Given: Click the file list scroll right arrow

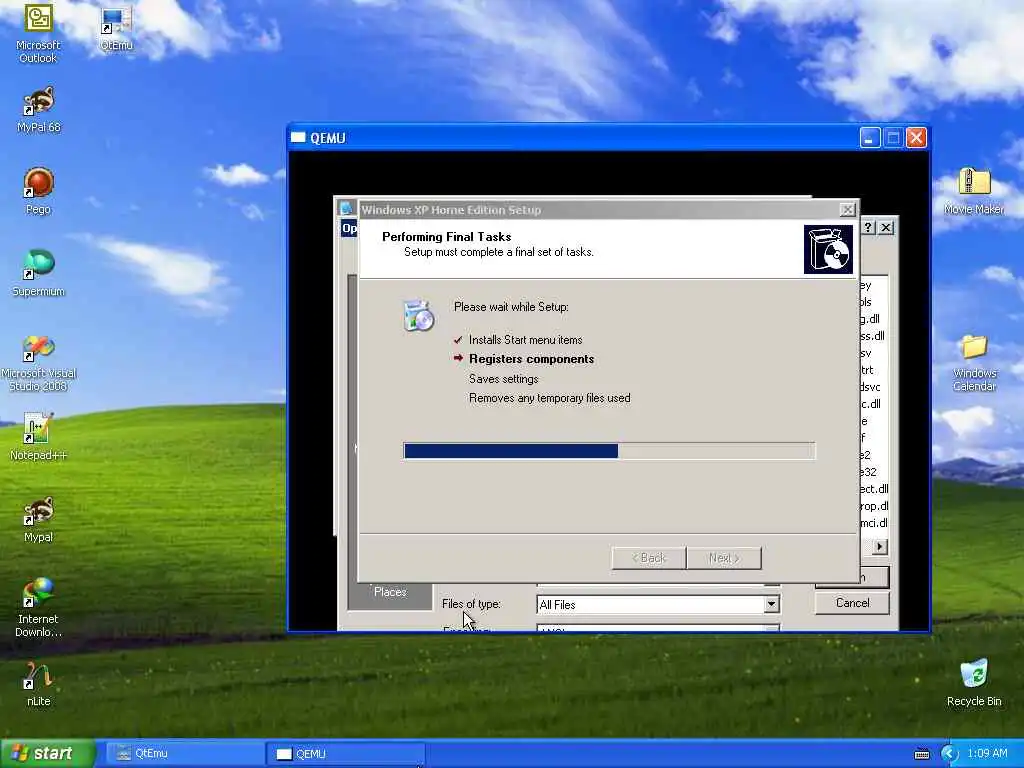Looking at the screenshot, I should tap(880, 547).
